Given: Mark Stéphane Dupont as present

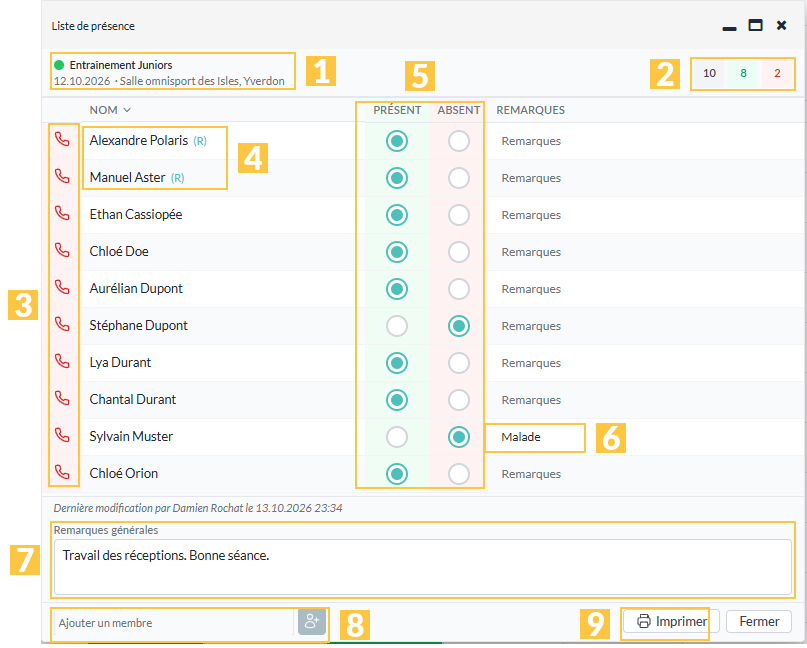Looking at the screenshot, I should (x=397, y=326).
